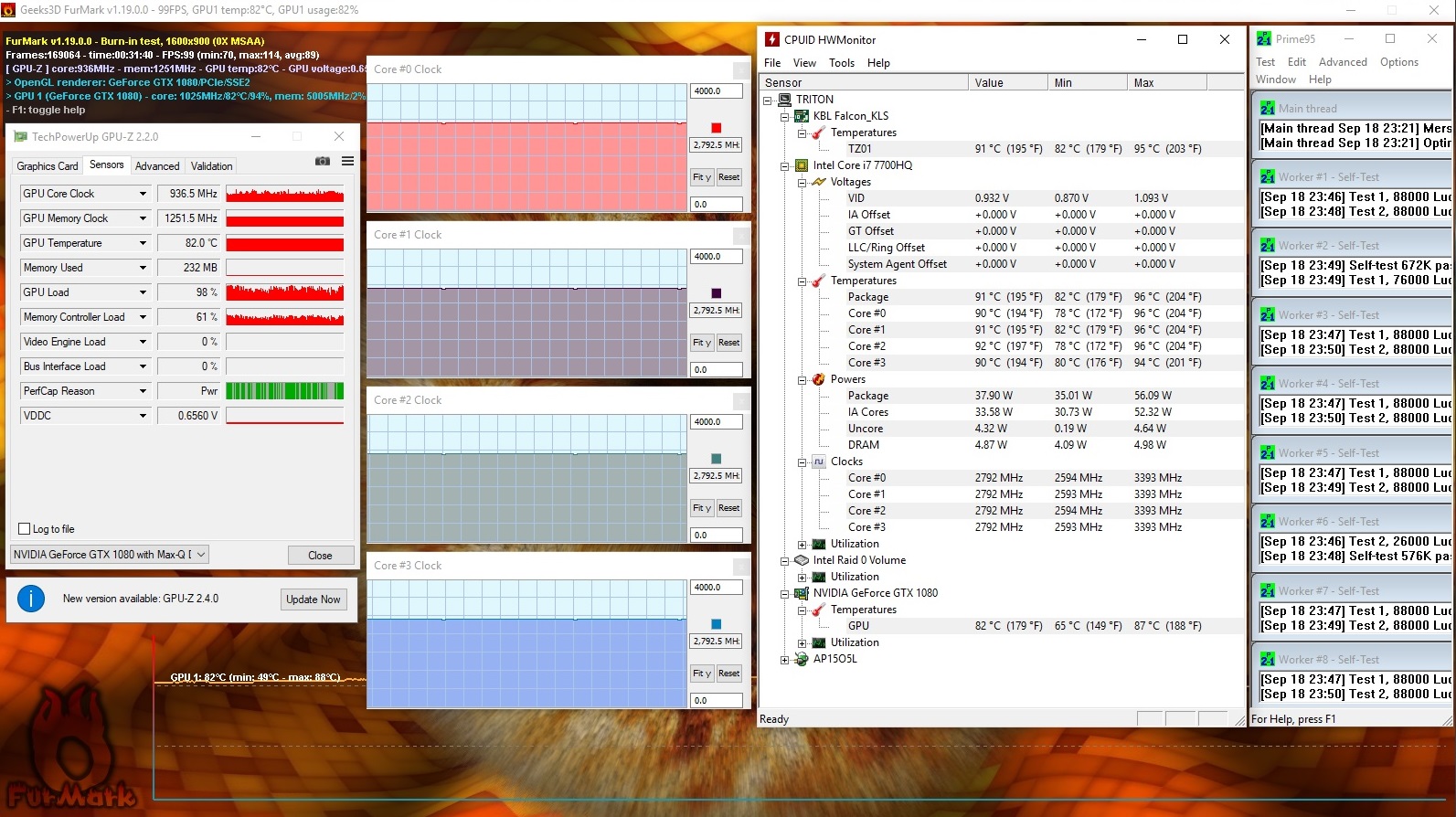Click the Clocks waveform icon in HWMonitor

pyautogui.click(x=819, y=462)
